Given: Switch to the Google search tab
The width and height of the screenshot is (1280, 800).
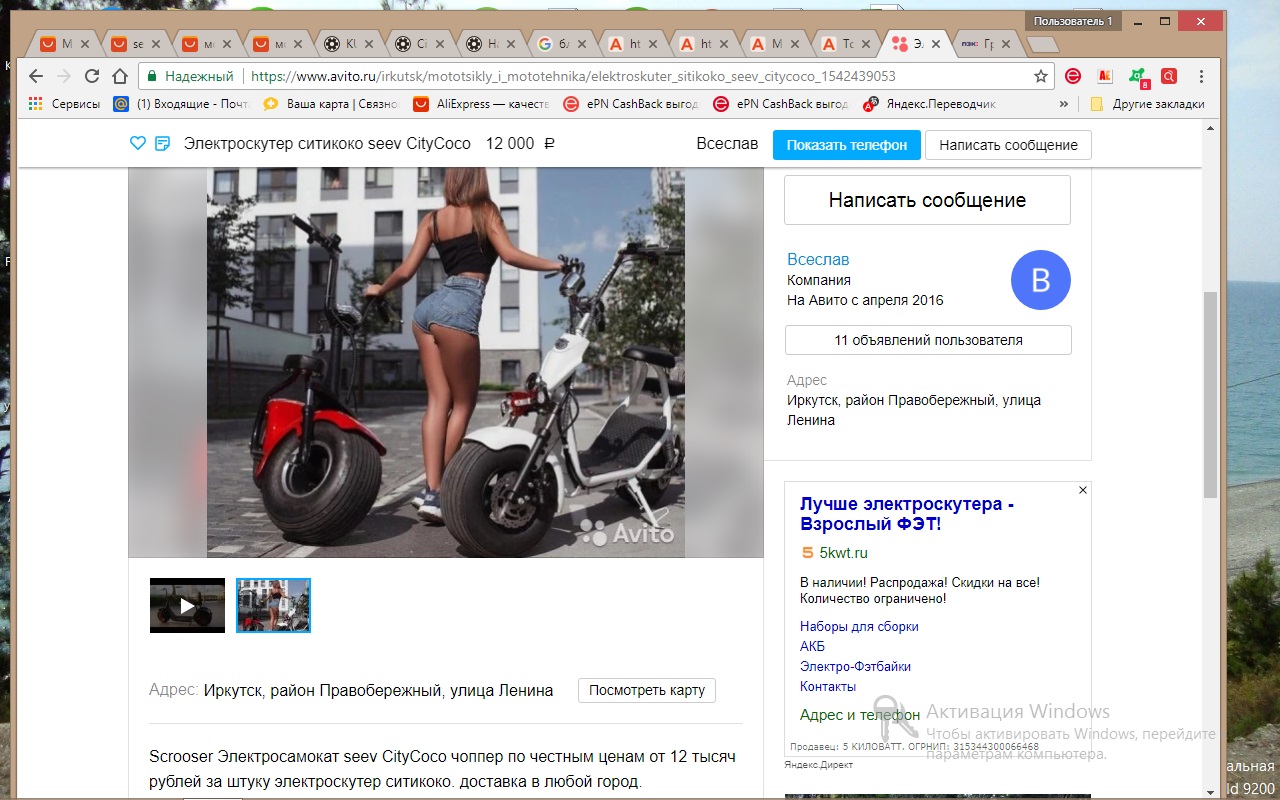Looking at the screenshot, I should (x=557, y=44).
